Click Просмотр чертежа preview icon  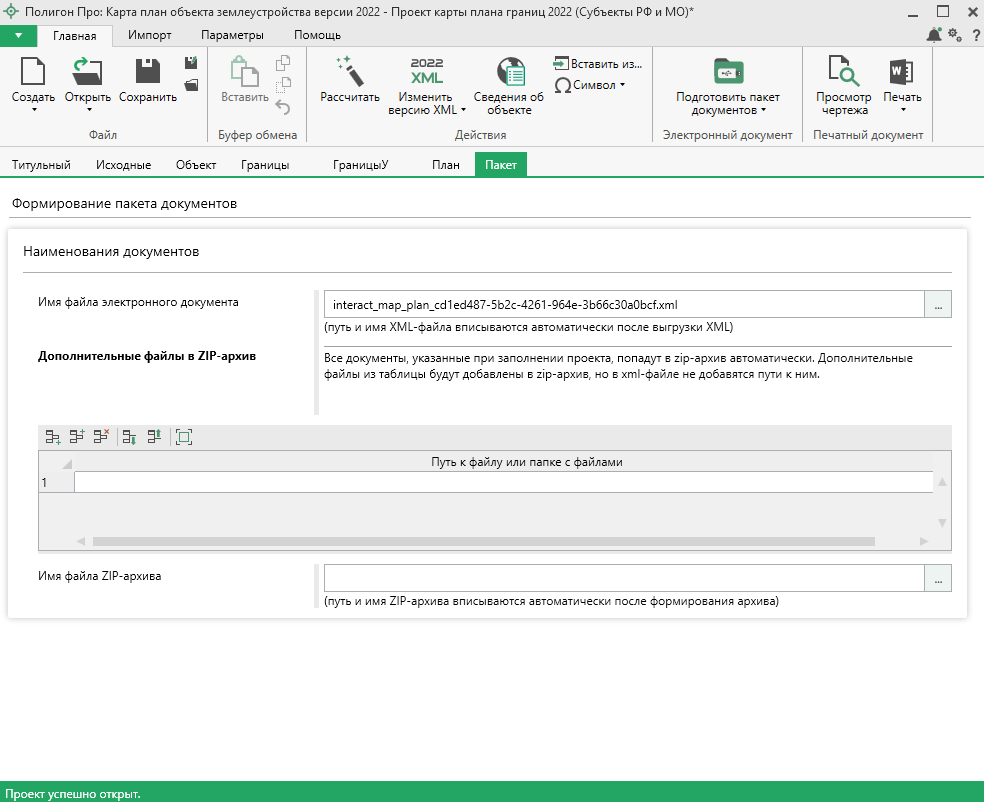[844, 72]
